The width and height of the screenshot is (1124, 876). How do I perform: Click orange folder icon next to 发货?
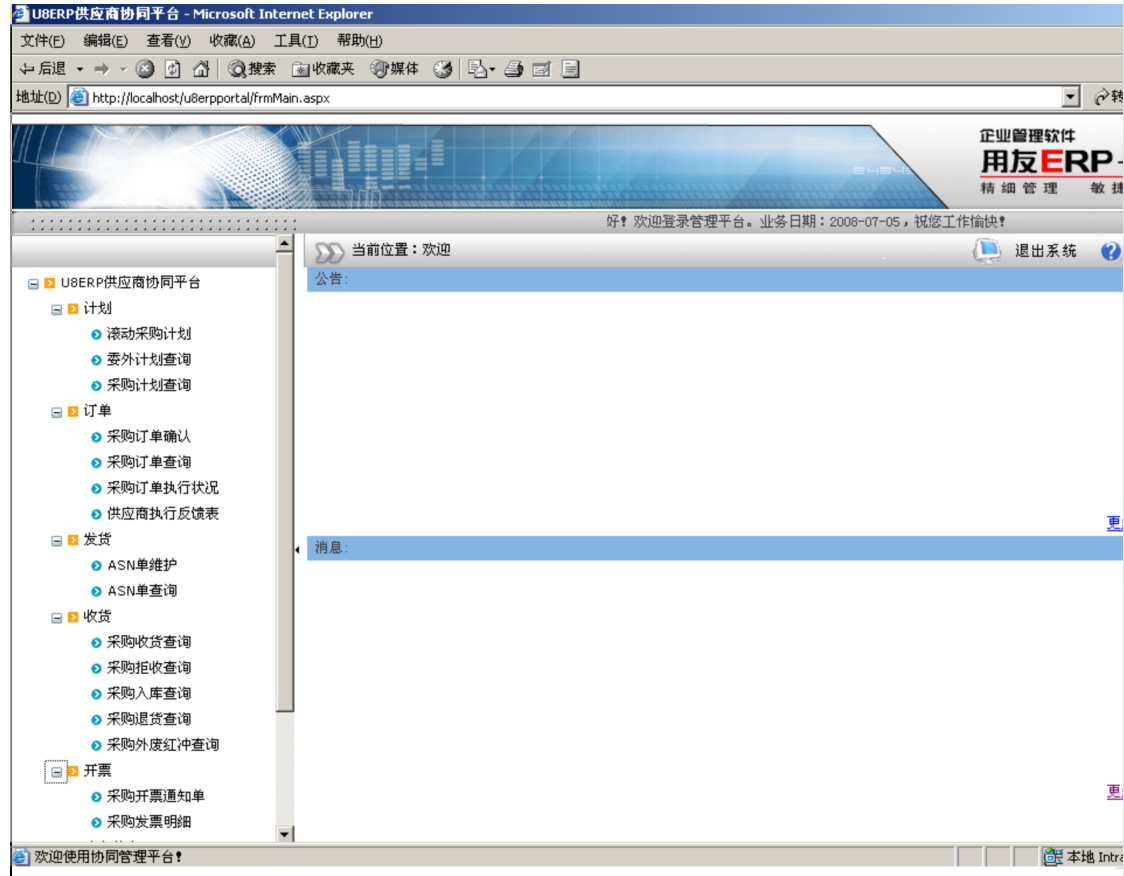[x=72, y=540]
